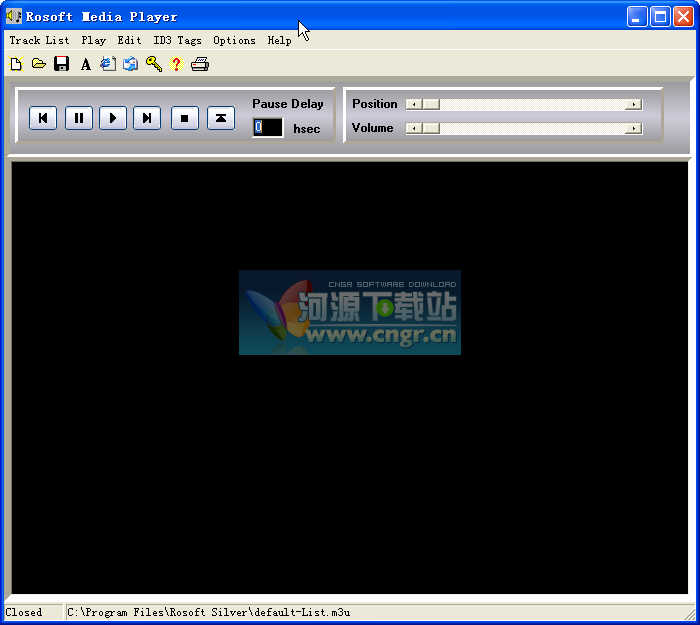Click the red question mark help icon
The width and height of the screenshot is (700, 625).
click(x=177, y=64)
